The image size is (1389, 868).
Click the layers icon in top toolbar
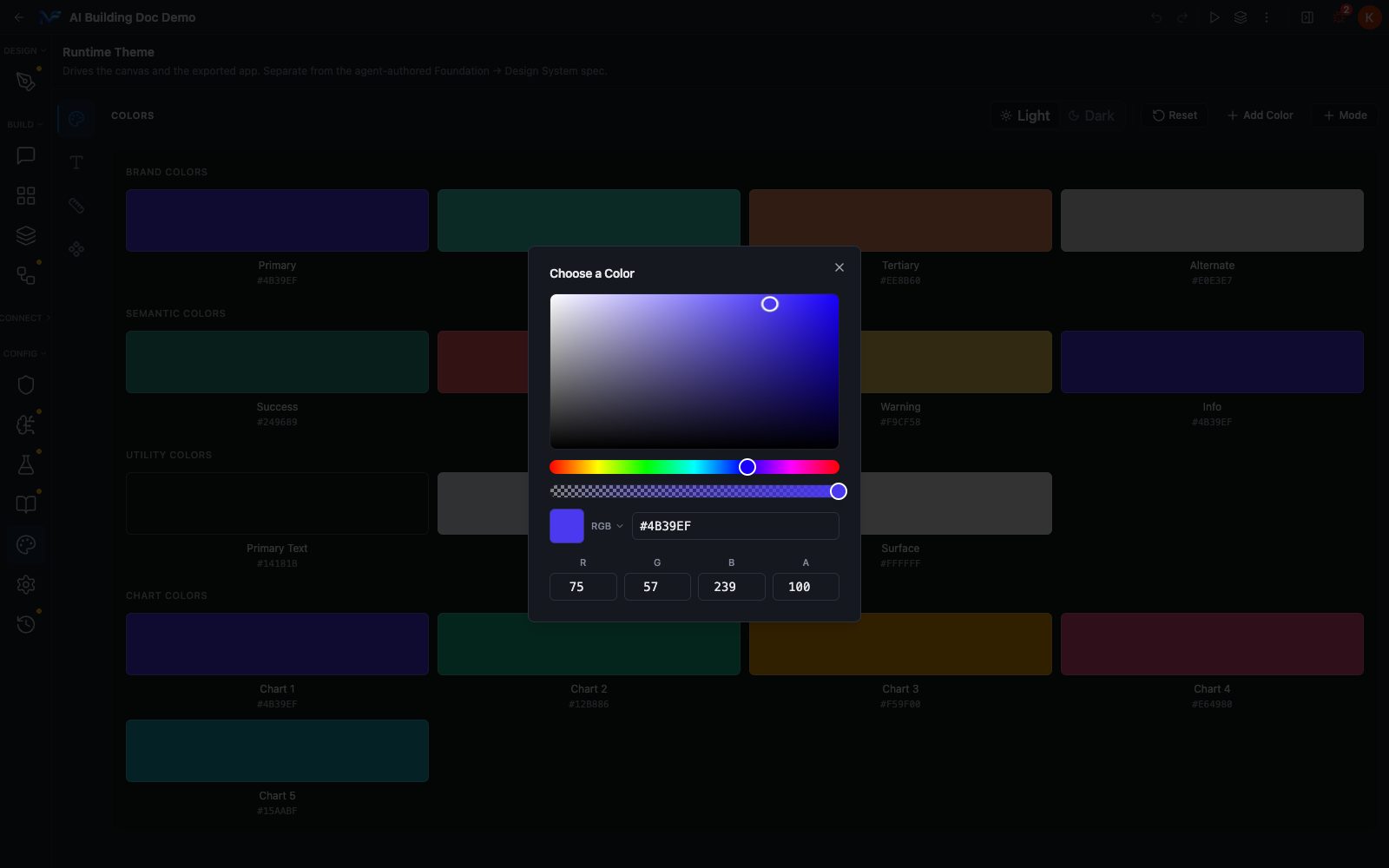(x=1241, y=17)
